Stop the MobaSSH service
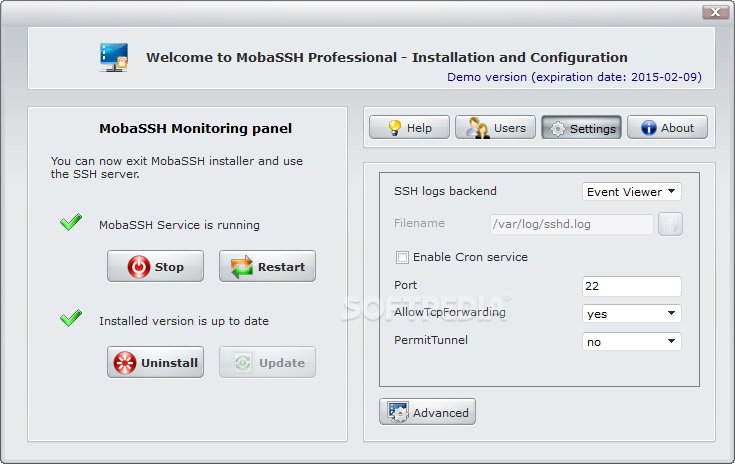 (155, 266)
